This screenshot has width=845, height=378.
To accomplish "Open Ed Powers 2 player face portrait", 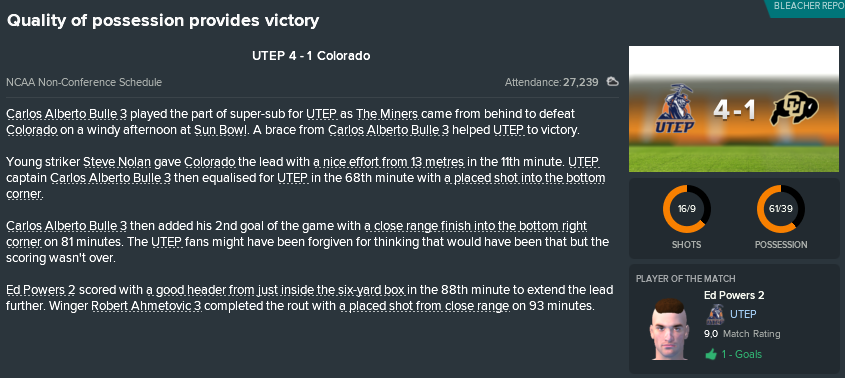I will tap(668, 328).
